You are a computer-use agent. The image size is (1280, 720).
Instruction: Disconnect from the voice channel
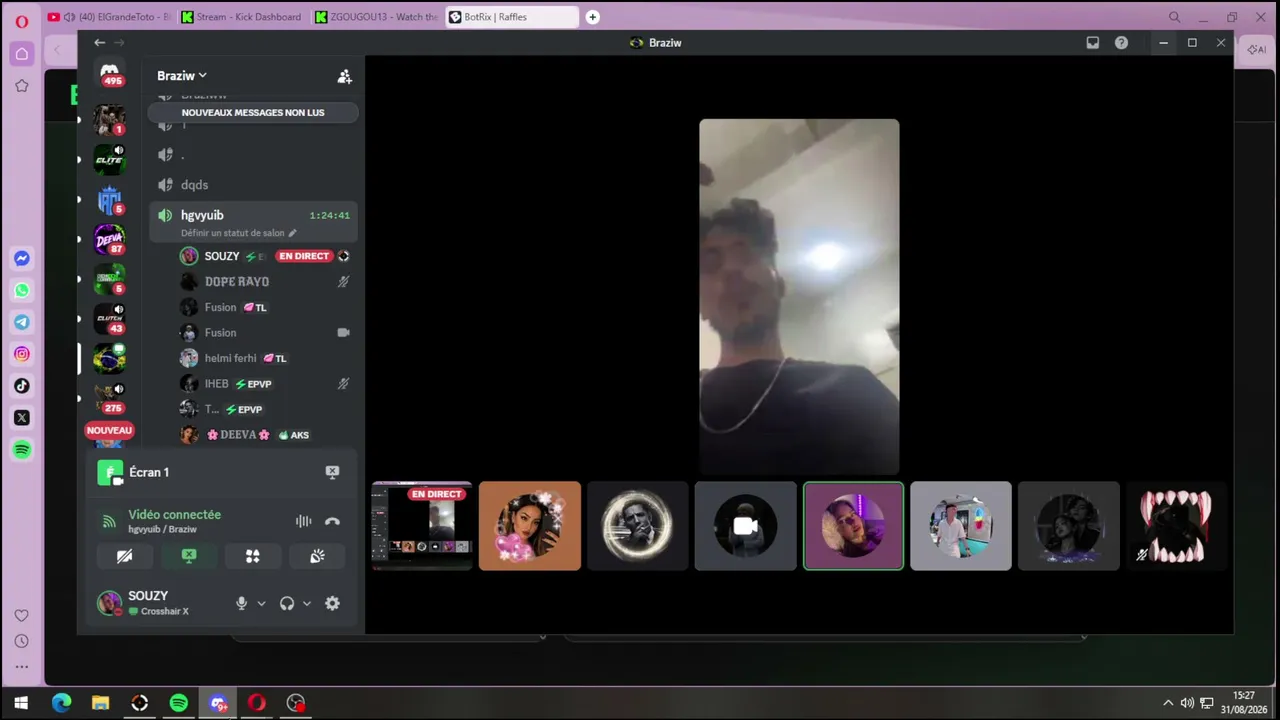[332, 521]
